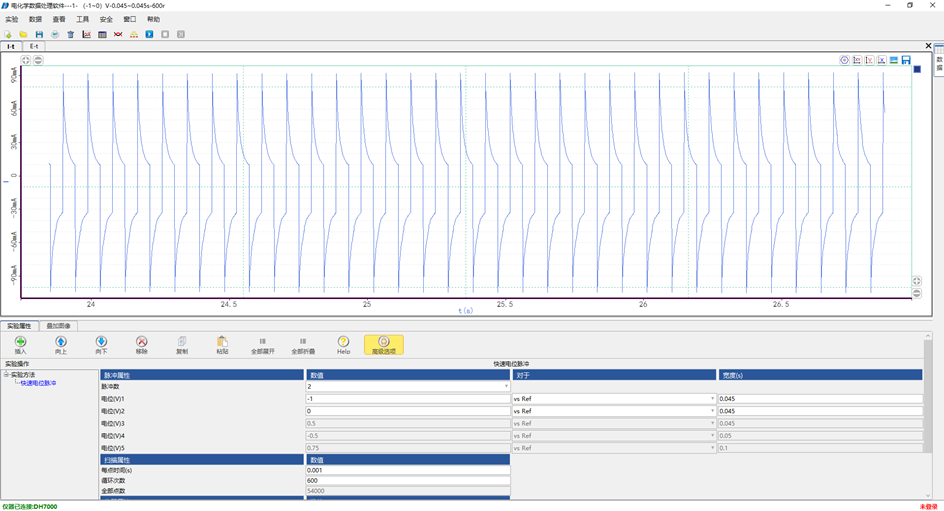Click the grayed-out skip toolbar icon
The image size is (944, 511).
181,34
